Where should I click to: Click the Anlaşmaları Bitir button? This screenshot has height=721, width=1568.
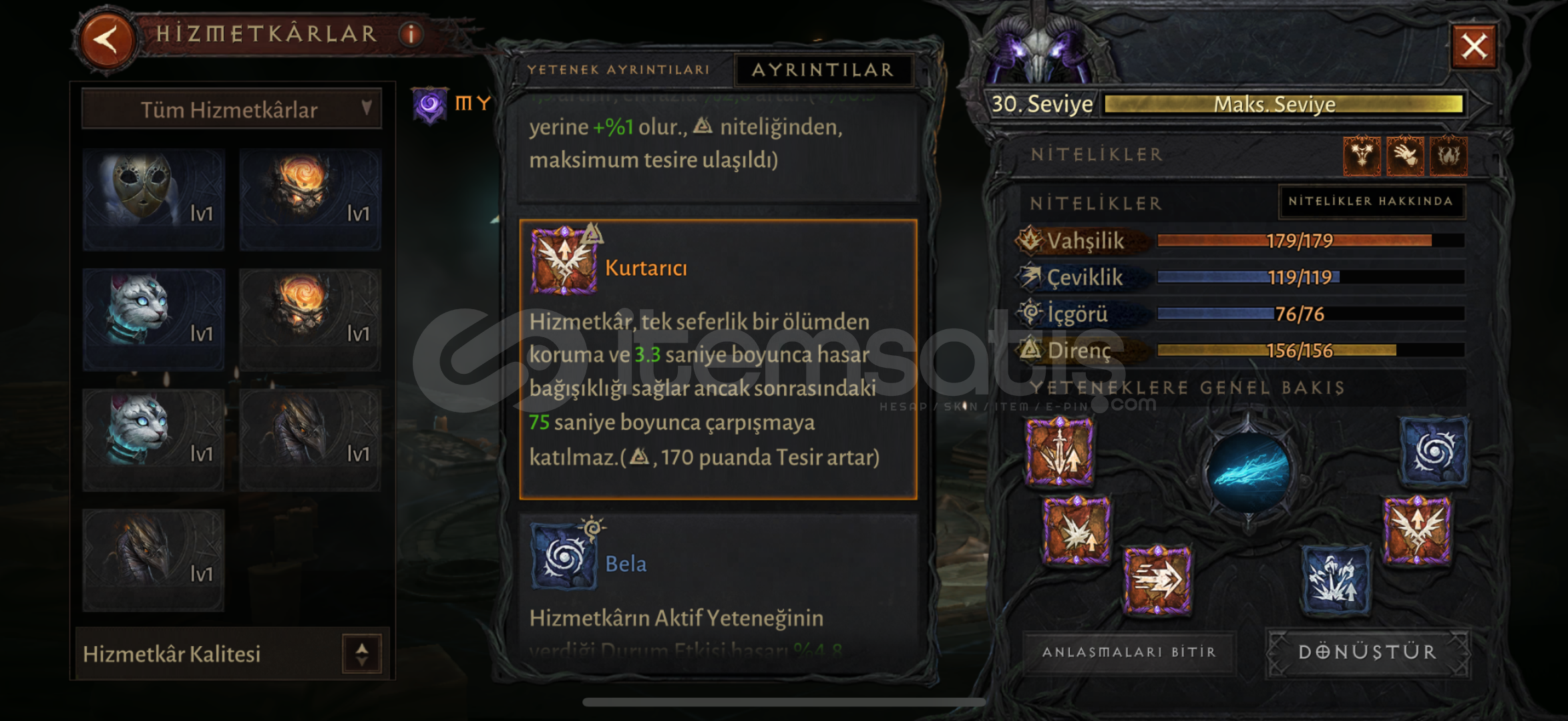coord(1129,652)
